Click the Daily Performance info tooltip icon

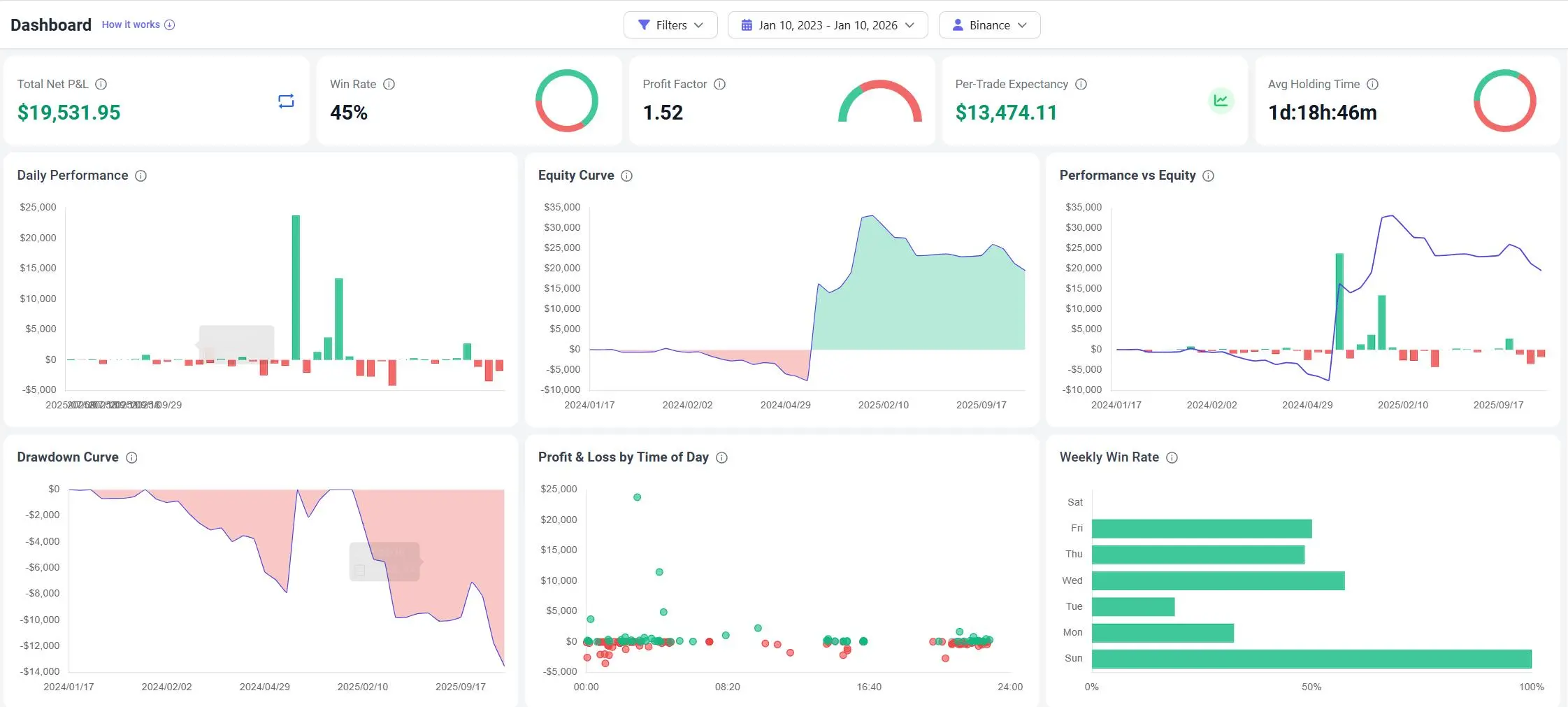pyautogui.click(x=141, y=176)
